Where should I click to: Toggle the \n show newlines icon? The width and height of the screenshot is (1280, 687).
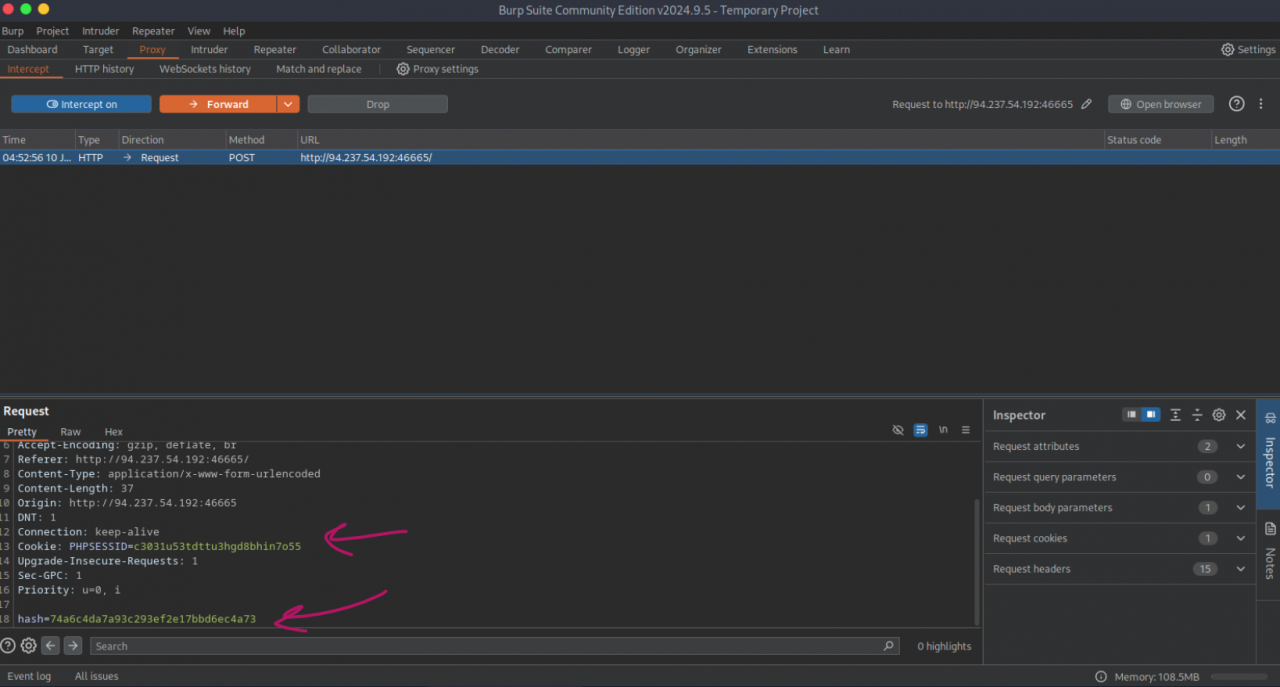(x=943, y=430)
